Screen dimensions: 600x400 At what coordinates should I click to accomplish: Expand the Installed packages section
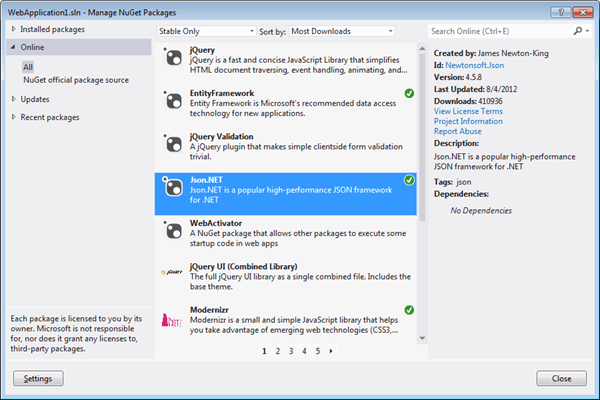click(13, 30)
